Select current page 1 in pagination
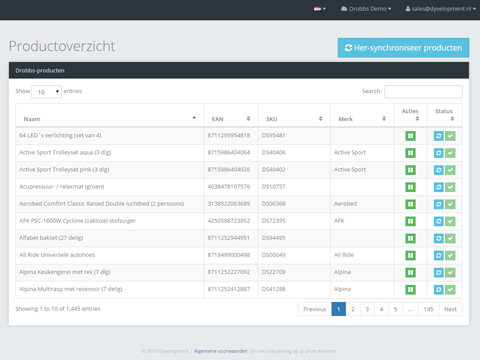 (339, 309)
